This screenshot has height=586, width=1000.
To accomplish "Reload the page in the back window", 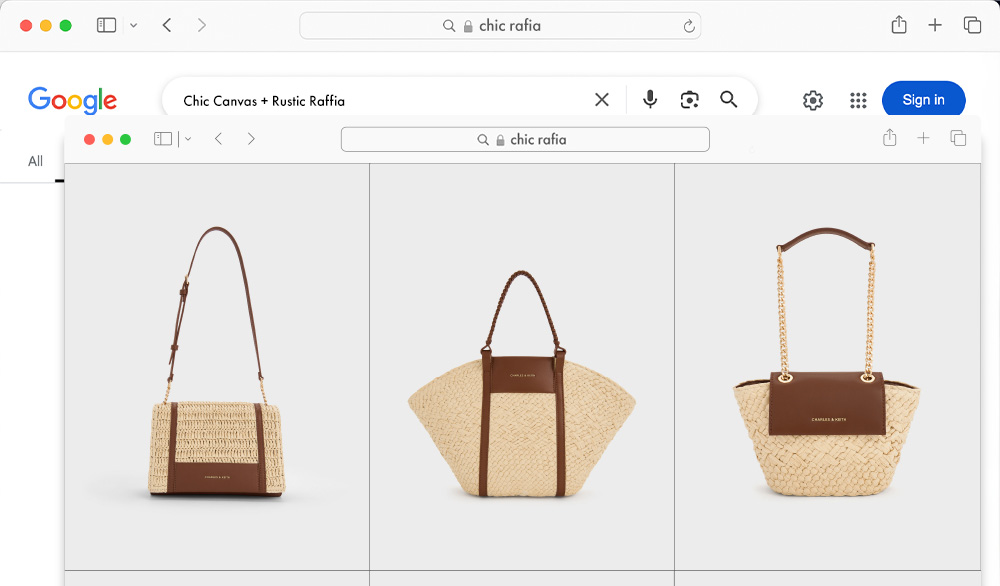I will click(689, 26).
